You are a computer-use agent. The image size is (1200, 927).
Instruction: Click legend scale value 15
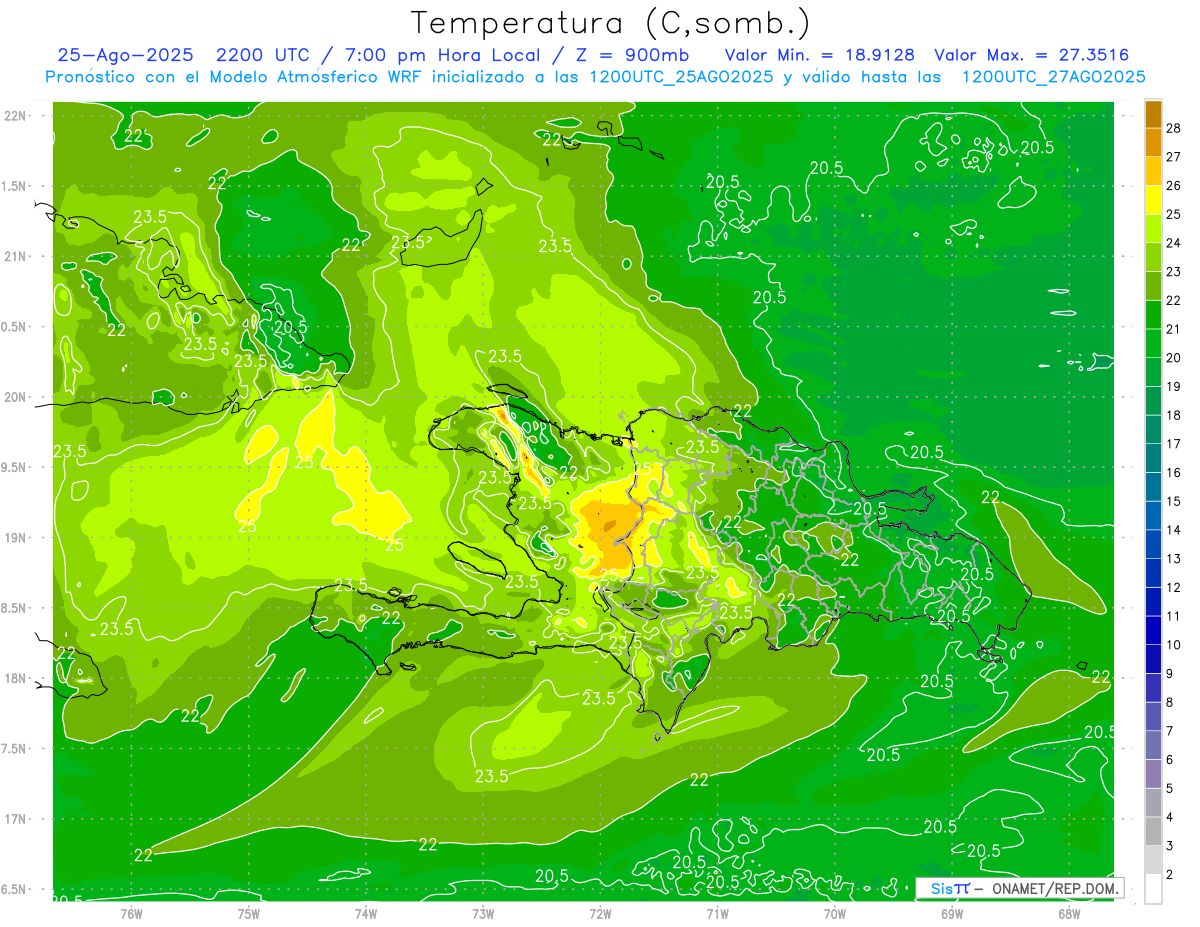tap(1174, 501)
